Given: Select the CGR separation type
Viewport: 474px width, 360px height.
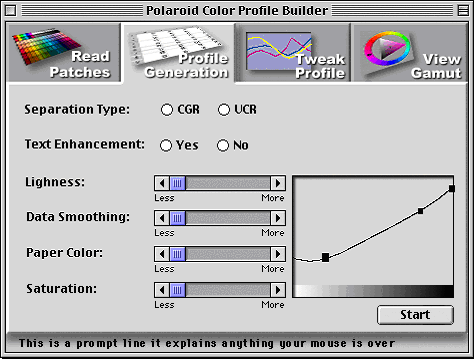Looking at the screenshot, I should point(180,110).
